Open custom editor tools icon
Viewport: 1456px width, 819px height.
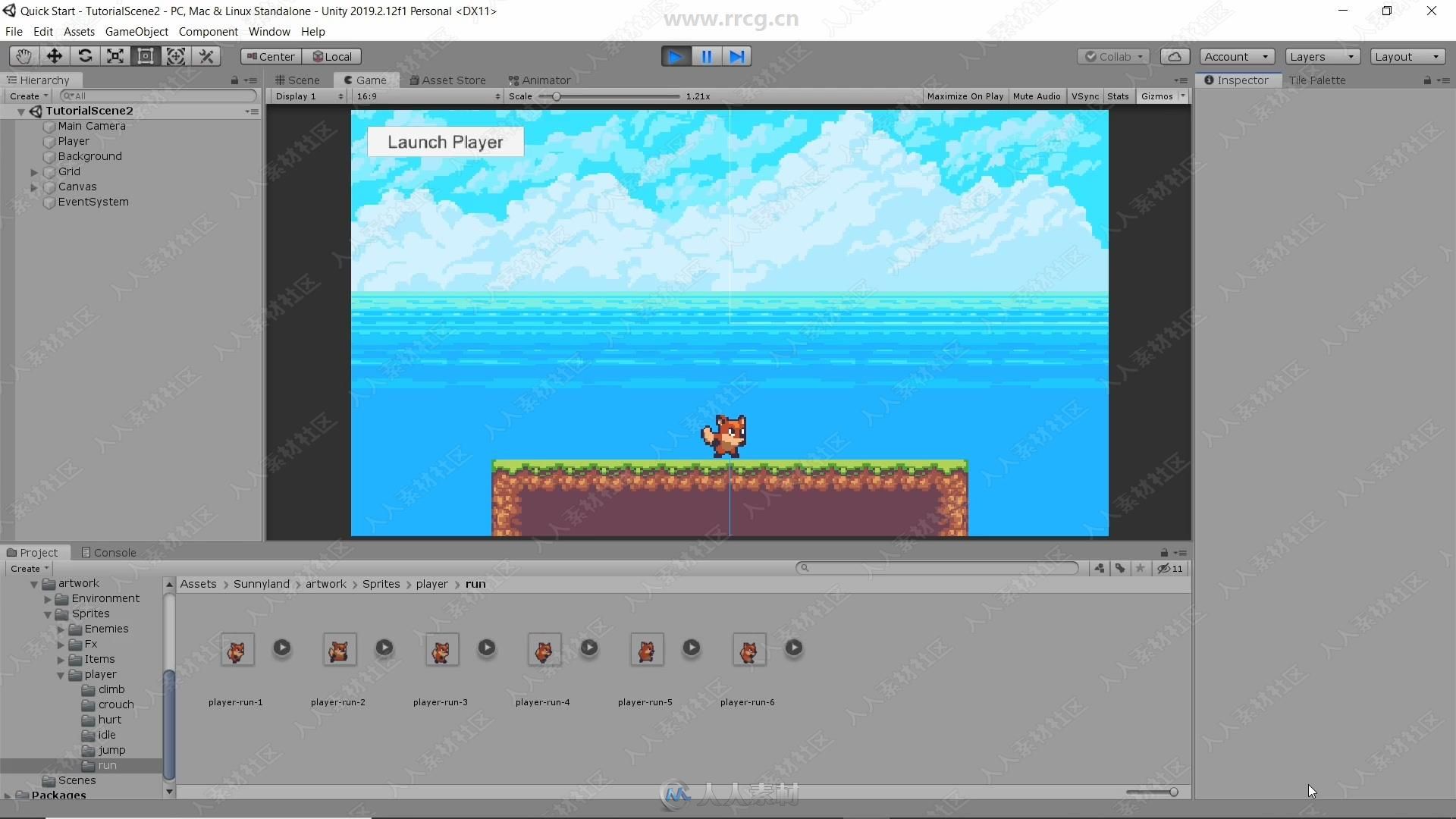[x=206, y=56]
